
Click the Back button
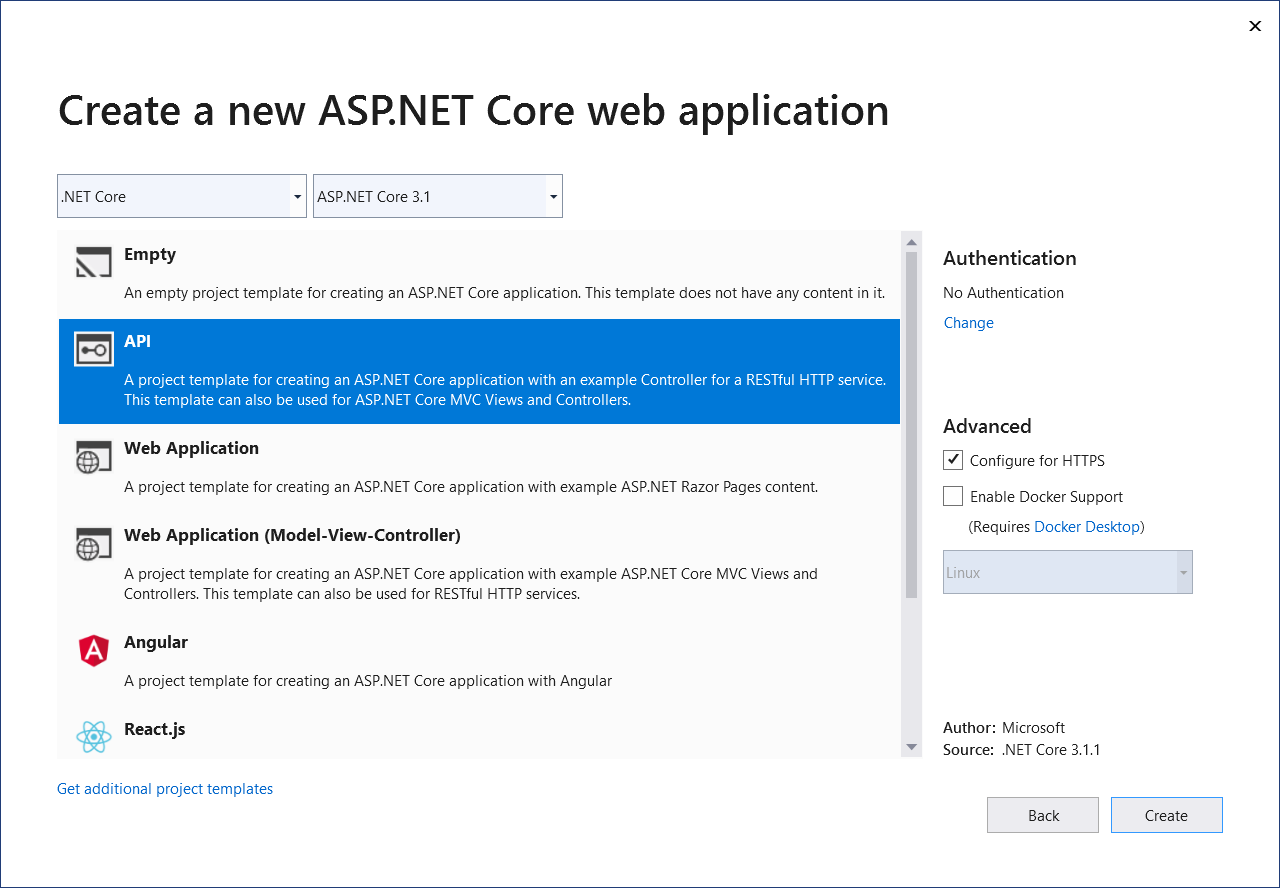point(1042,814)
